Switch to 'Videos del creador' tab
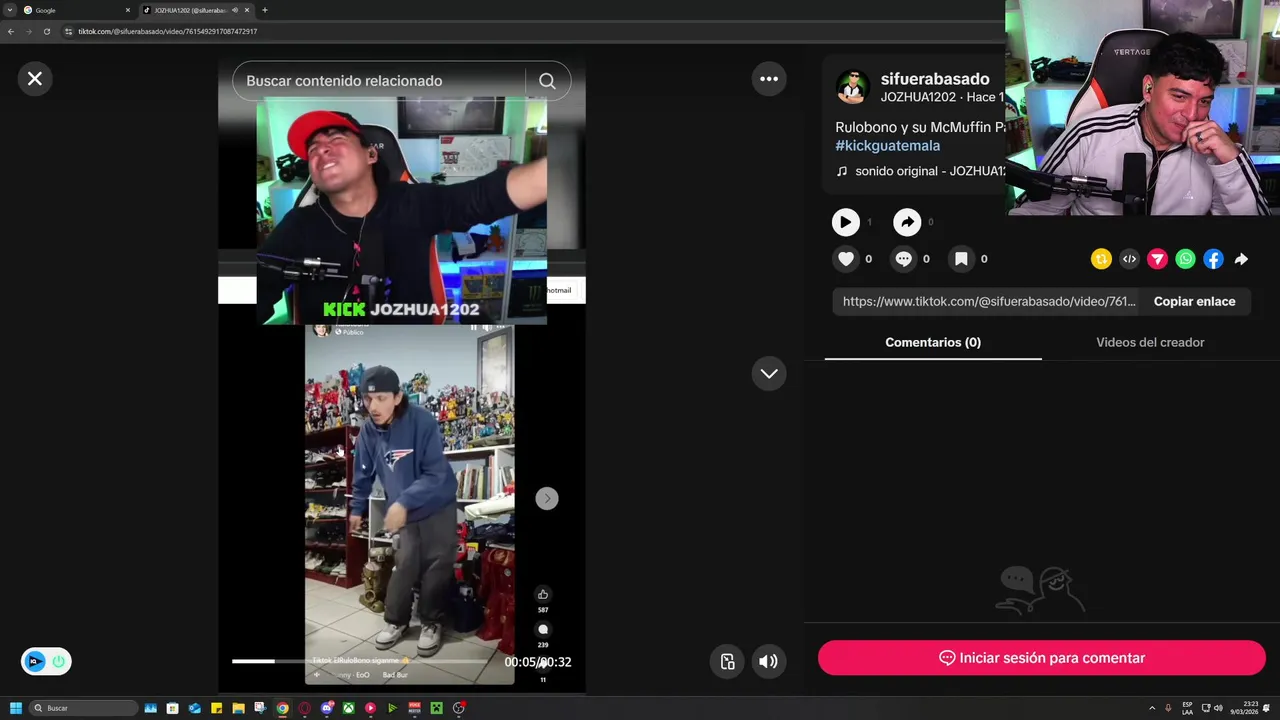 pyautogui.click(x=1150, y=342)
